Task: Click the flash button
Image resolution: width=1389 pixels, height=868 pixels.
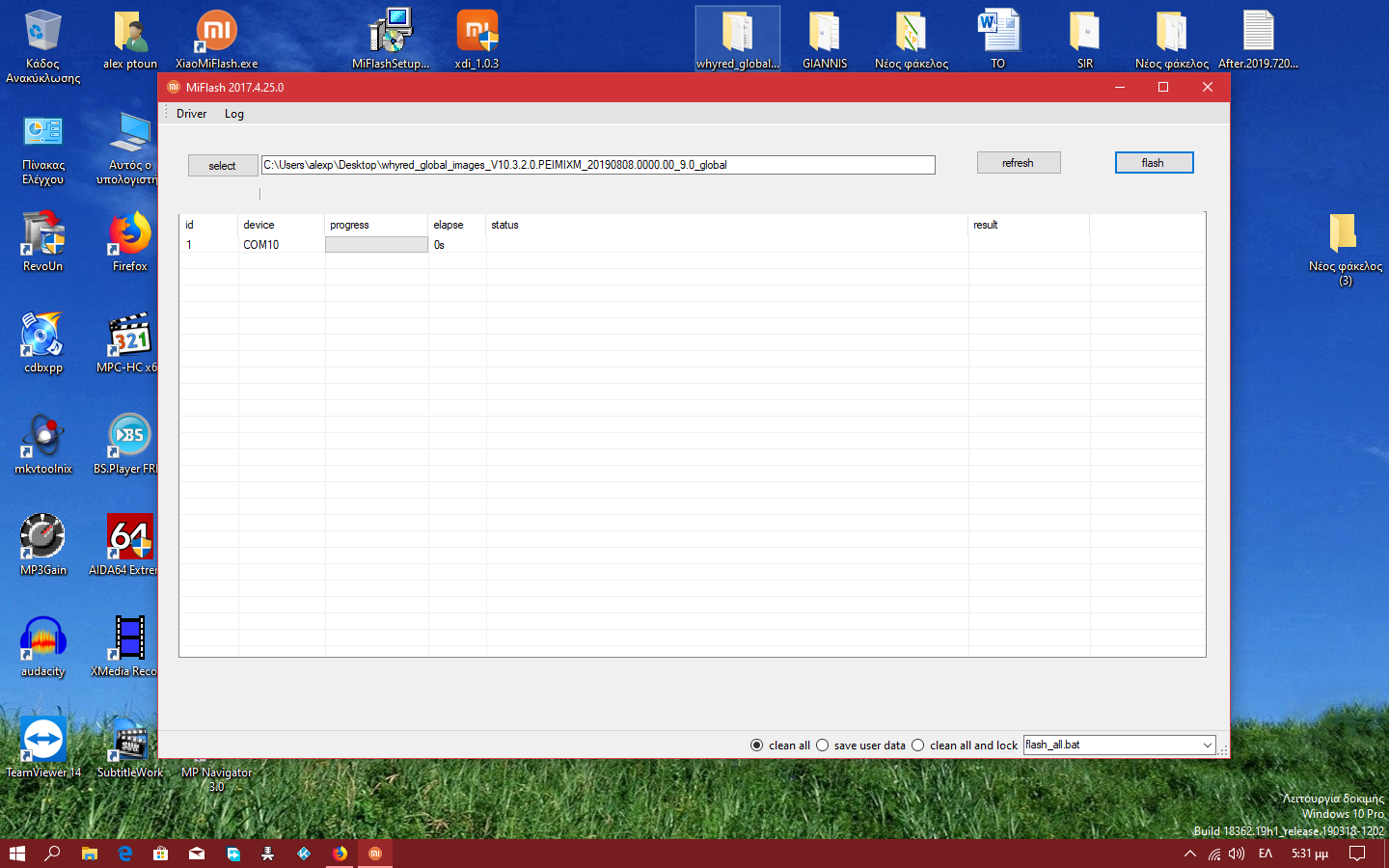Action: (1154, 163)
